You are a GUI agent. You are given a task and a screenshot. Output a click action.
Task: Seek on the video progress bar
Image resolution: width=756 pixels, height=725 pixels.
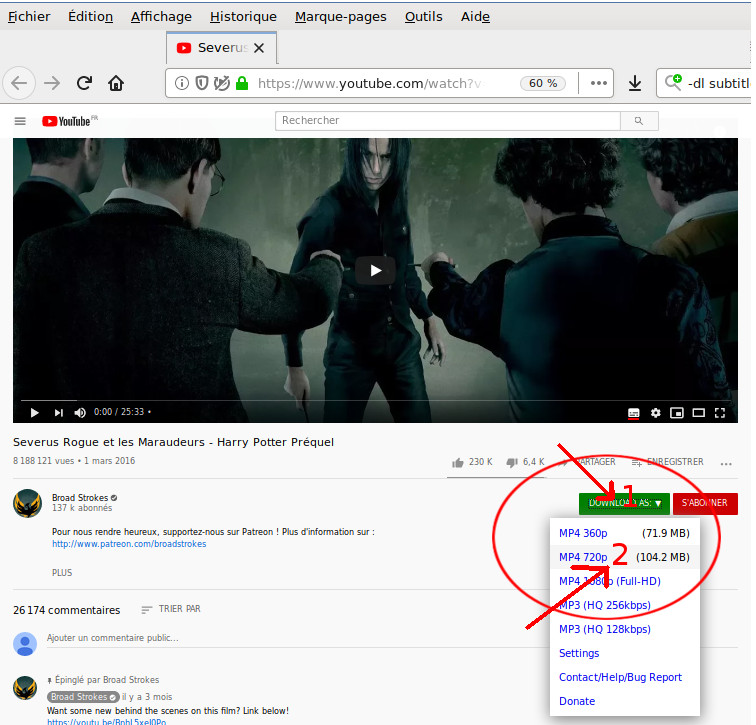point(375,400)
